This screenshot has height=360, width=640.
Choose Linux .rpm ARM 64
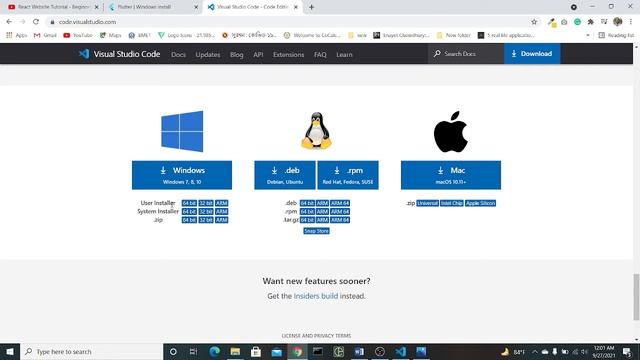point(340,211)
